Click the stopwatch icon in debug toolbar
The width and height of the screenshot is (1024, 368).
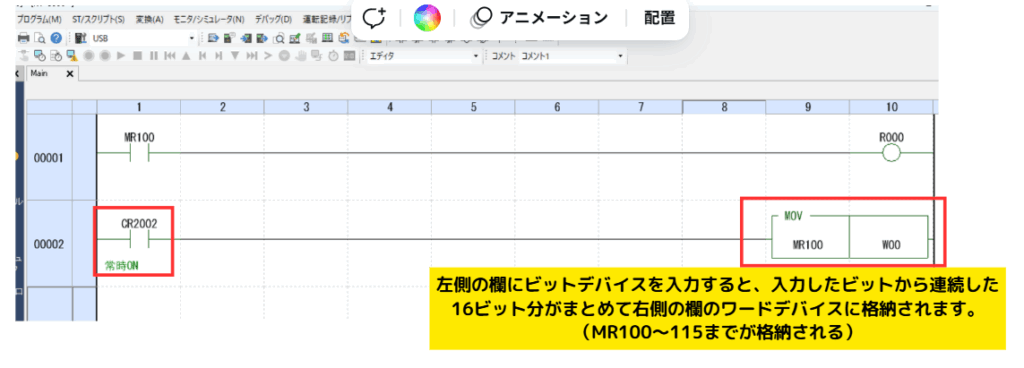(x=333, y=56)
